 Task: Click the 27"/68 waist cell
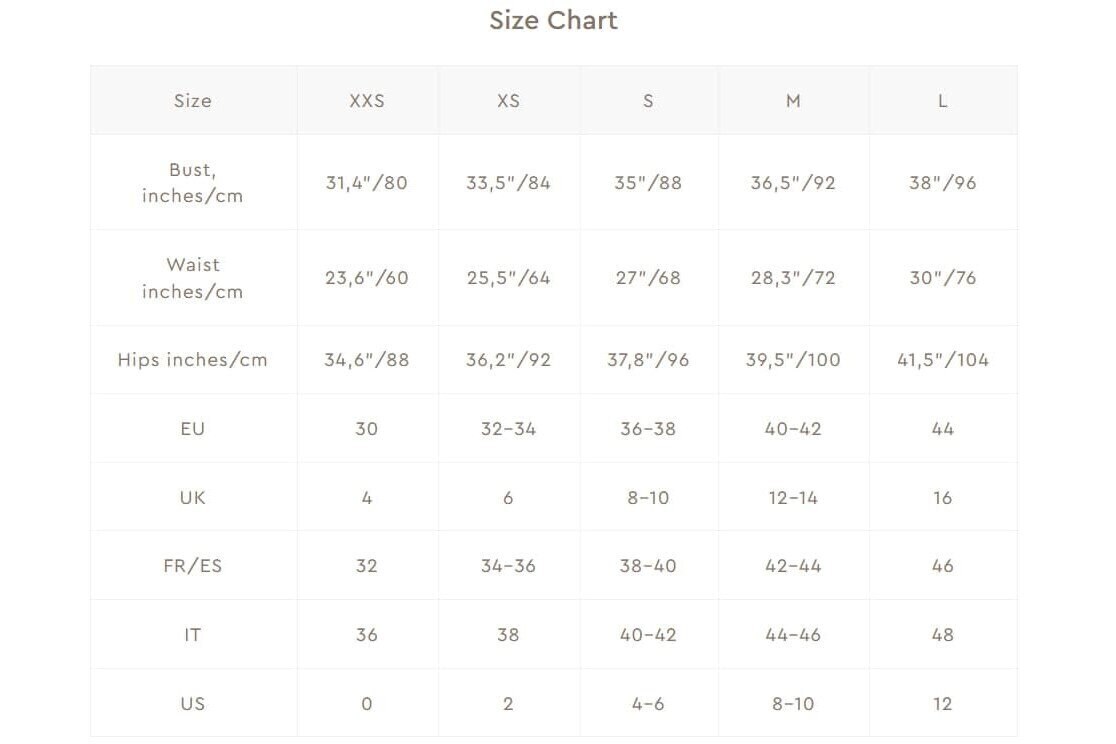648,278
